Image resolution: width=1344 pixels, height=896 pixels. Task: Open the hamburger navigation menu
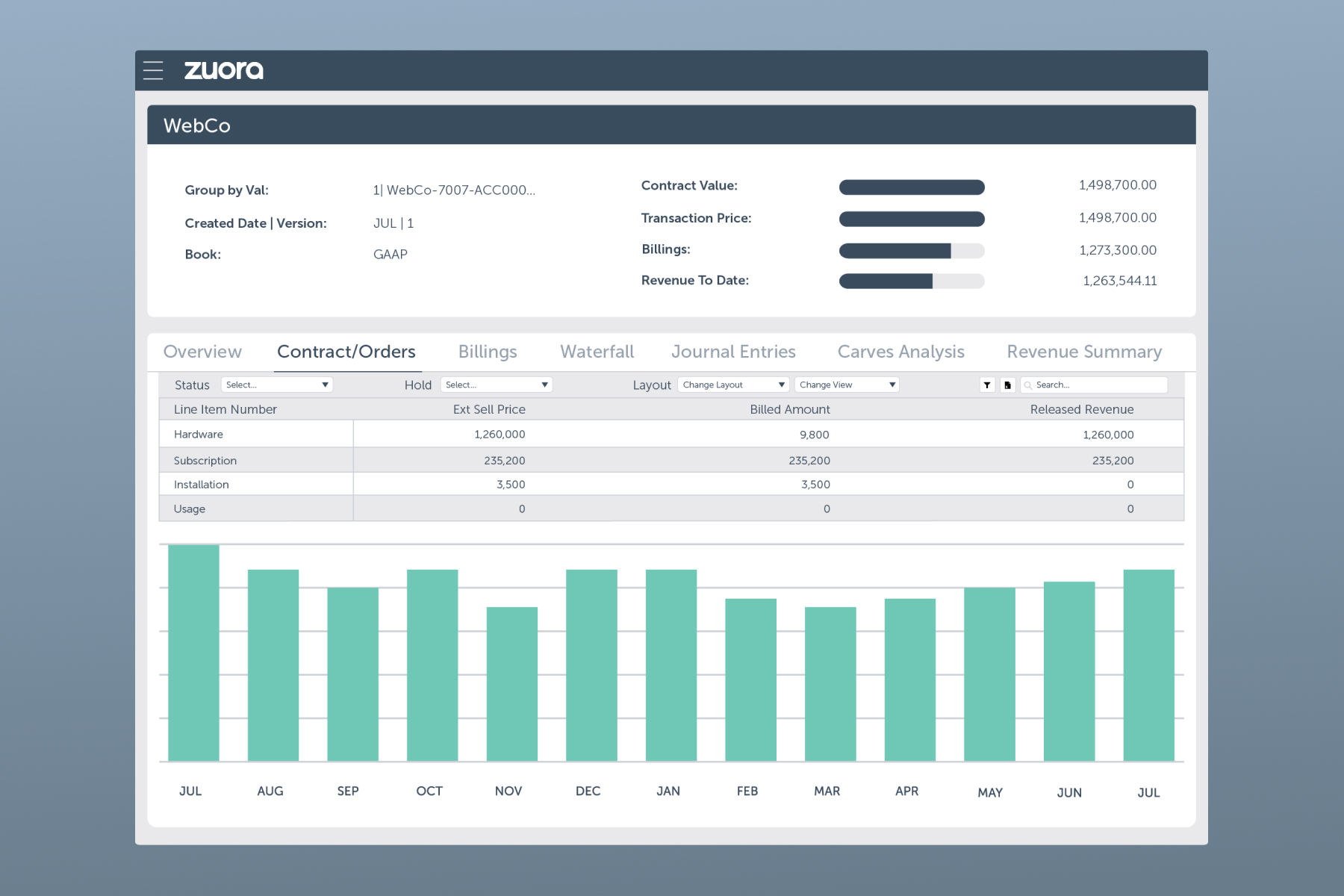tap(153, 70)
